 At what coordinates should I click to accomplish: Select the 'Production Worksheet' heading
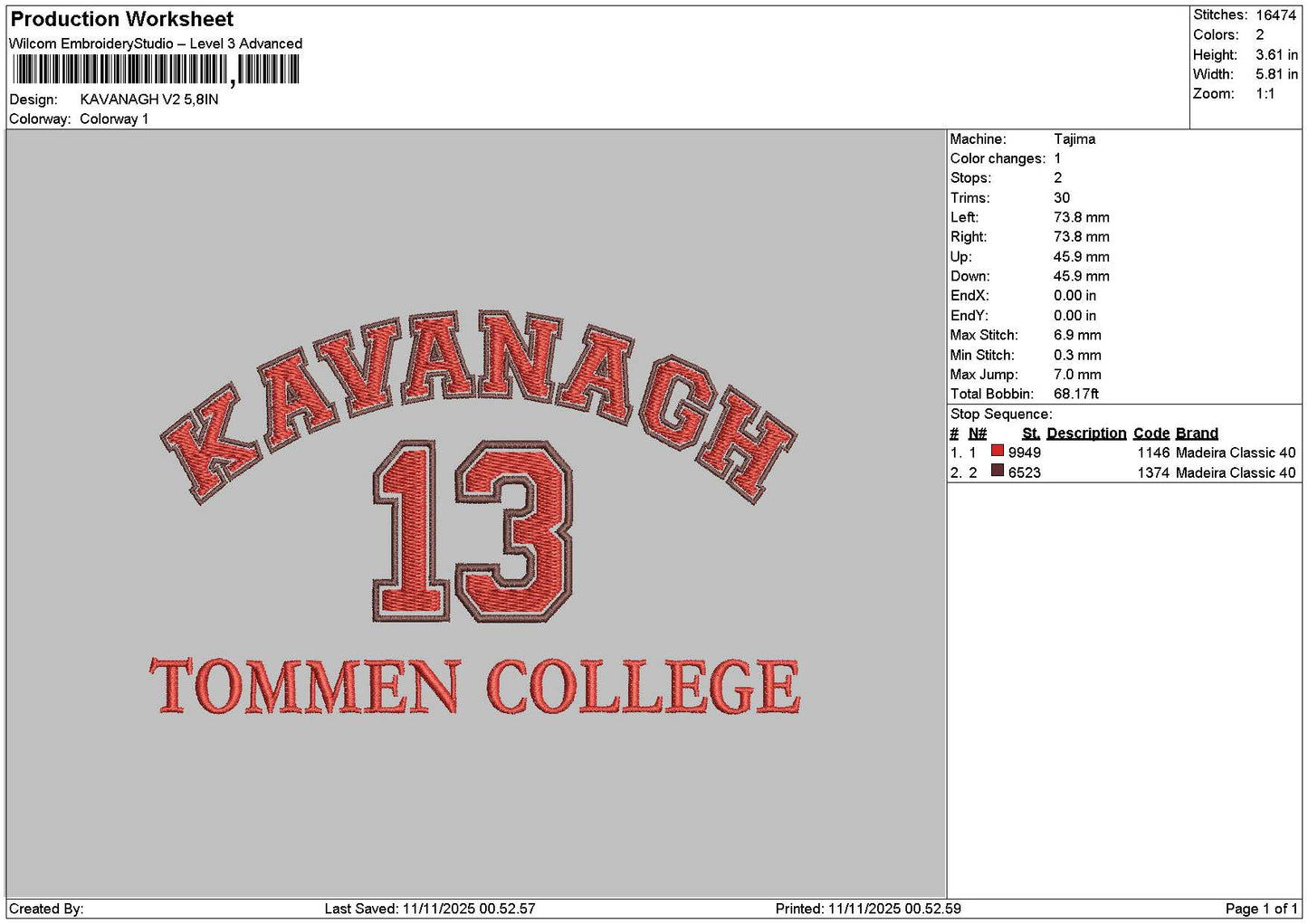click(122, 19)
